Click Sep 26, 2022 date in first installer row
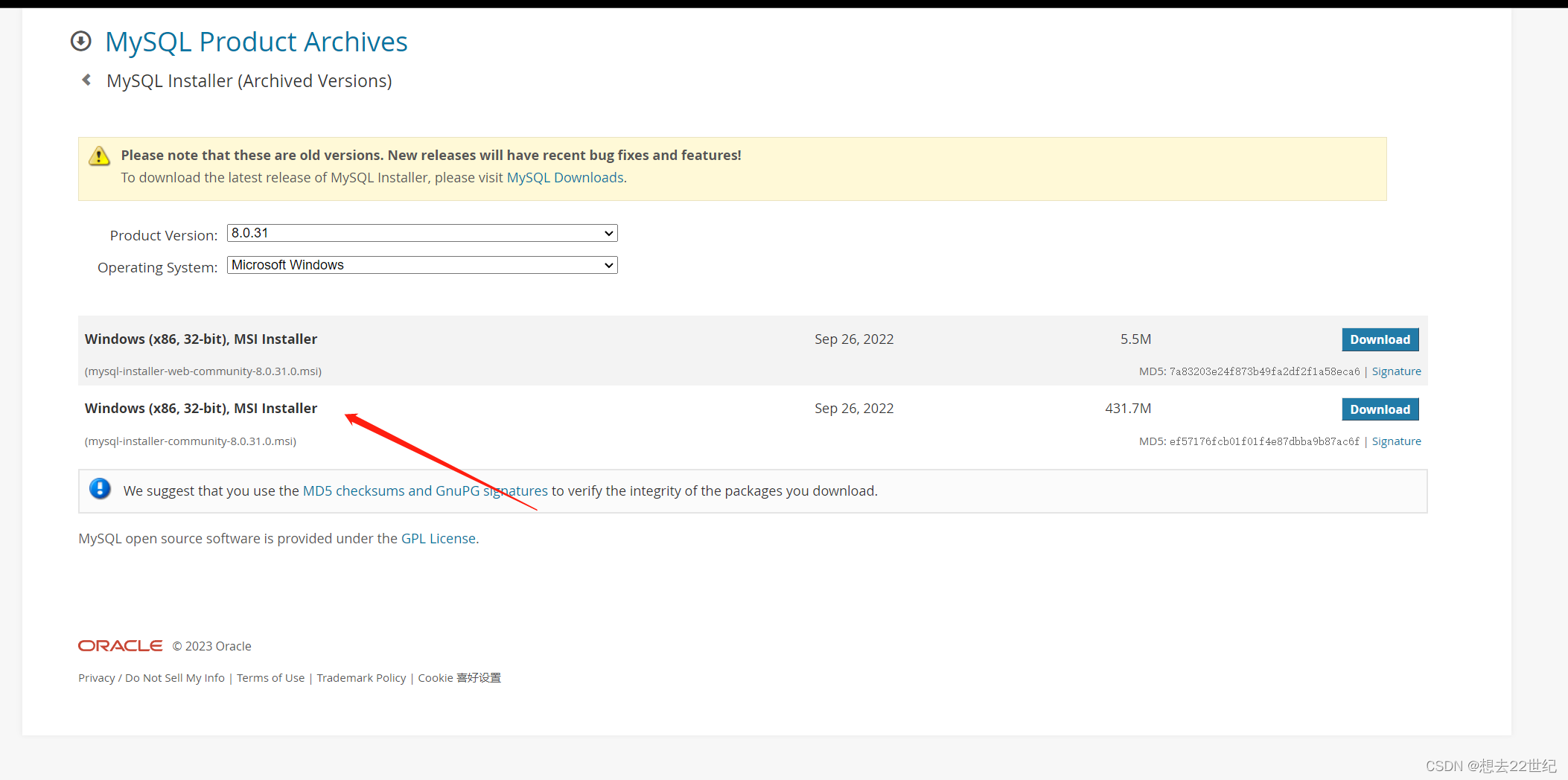Image resolution: width=1568 pixels, height=780 pixels. point(854,339)
